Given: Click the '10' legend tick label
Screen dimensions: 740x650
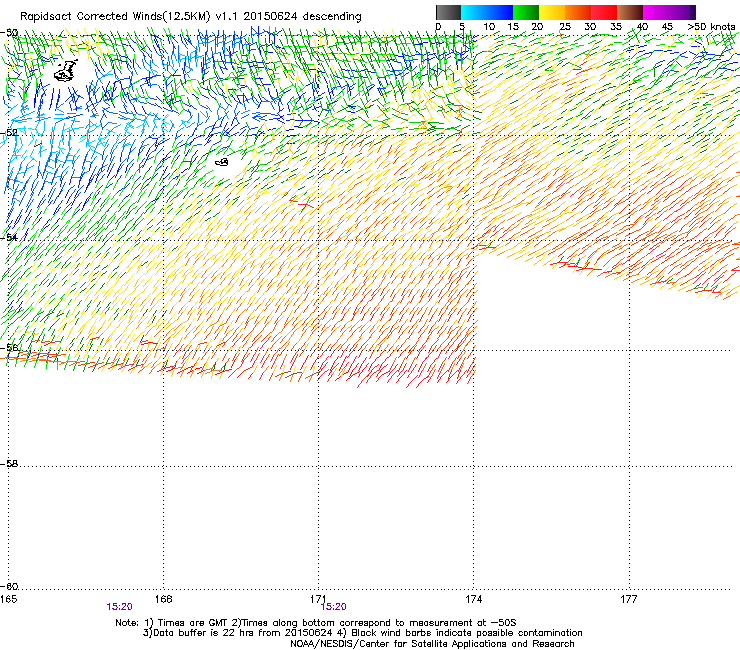Looking at the screenshot, I should [x=489, y=27].
